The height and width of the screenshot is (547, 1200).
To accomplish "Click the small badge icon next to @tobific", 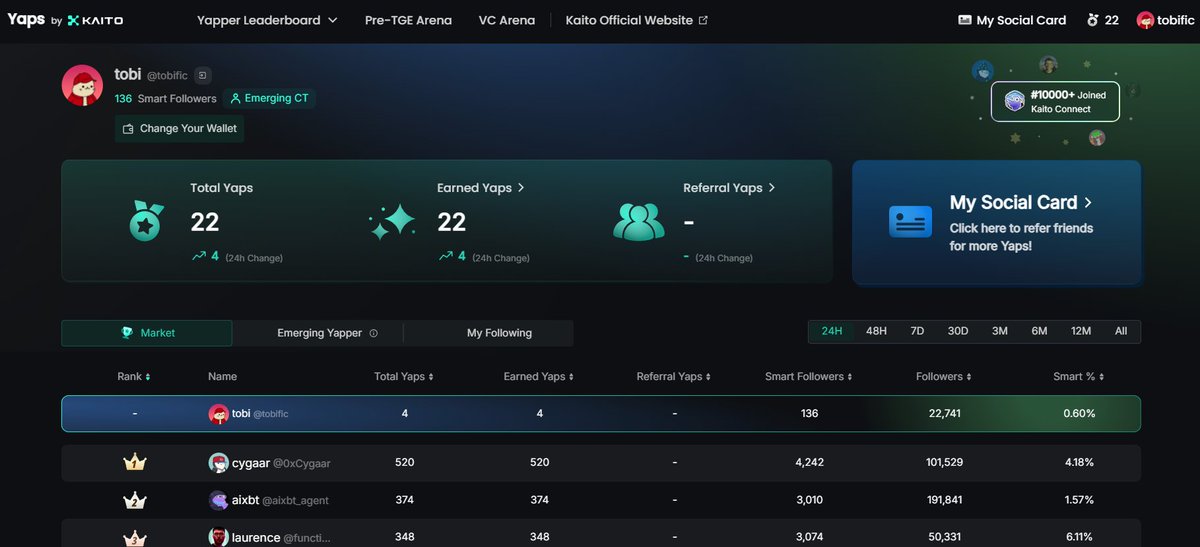I will (203, 75).
